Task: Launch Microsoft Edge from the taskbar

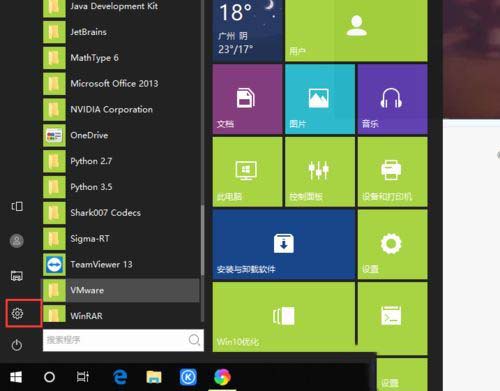Action: (x=120, y=377)
